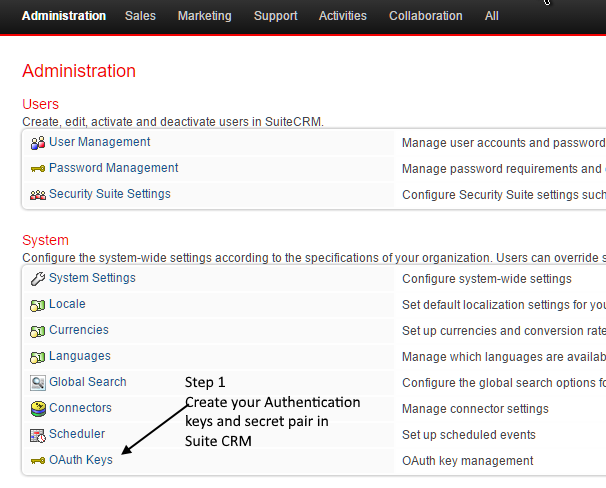606x488 pixels.
Task: Click the Currencies money icon
Action: [x=37, y=332]
